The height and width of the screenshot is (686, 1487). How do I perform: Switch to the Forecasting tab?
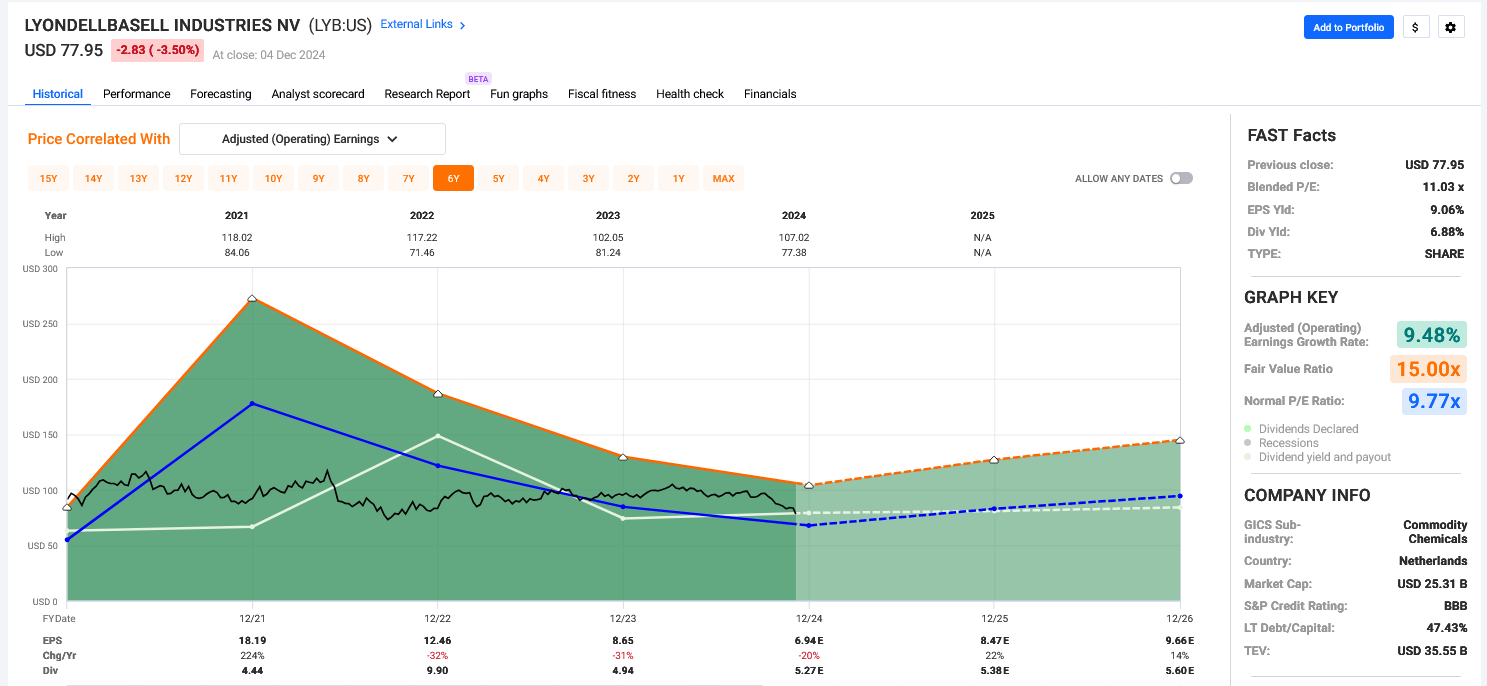(x=220, y=93)
